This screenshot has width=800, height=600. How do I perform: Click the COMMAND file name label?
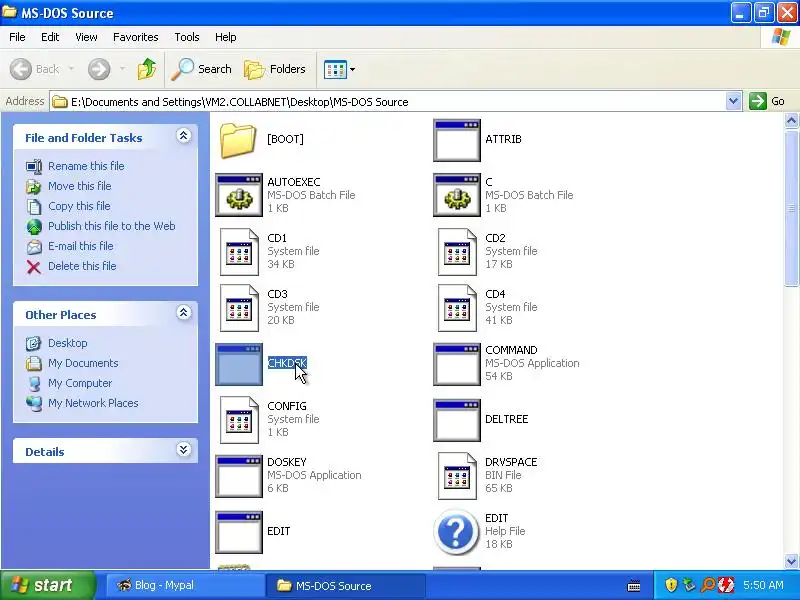click(511, 351)
